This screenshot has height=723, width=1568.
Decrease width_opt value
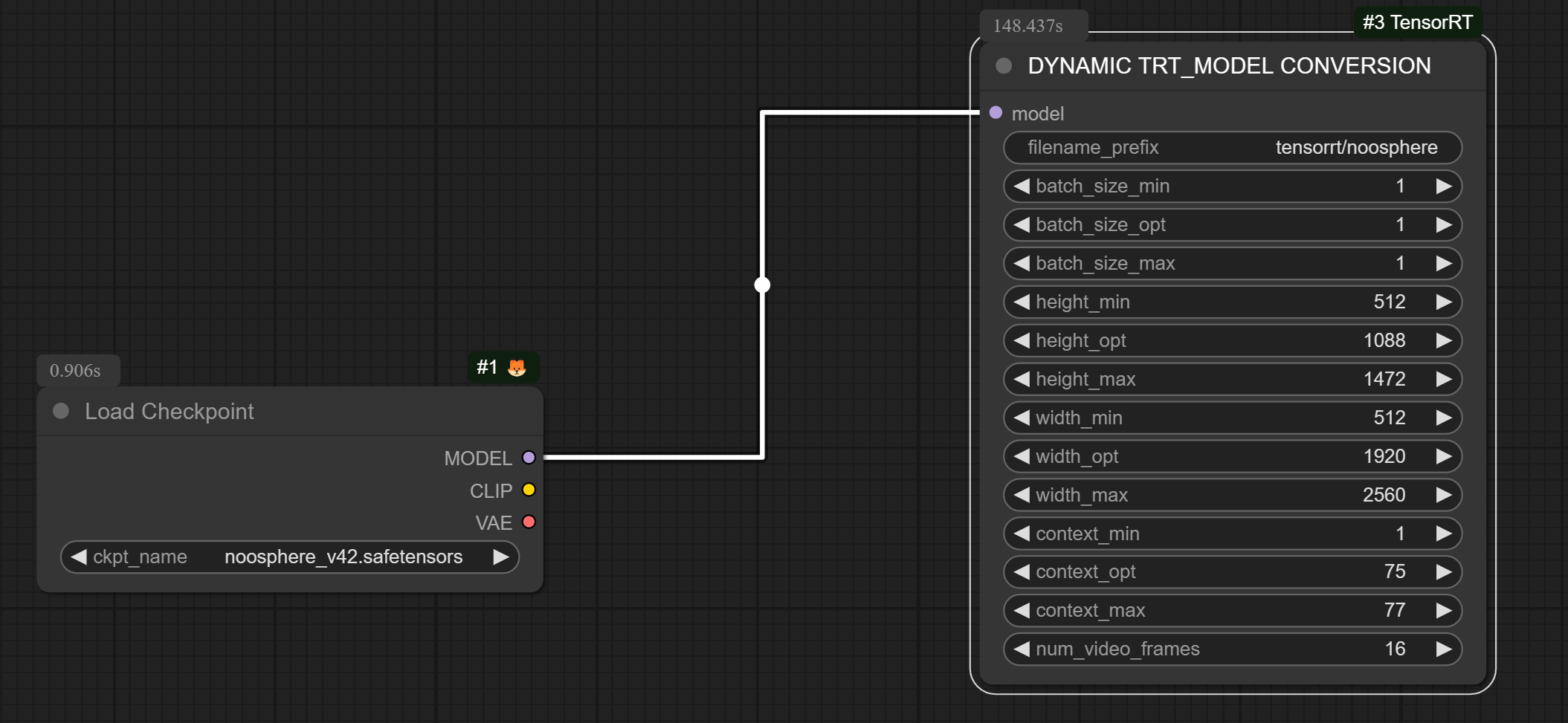coord(1022,456)
